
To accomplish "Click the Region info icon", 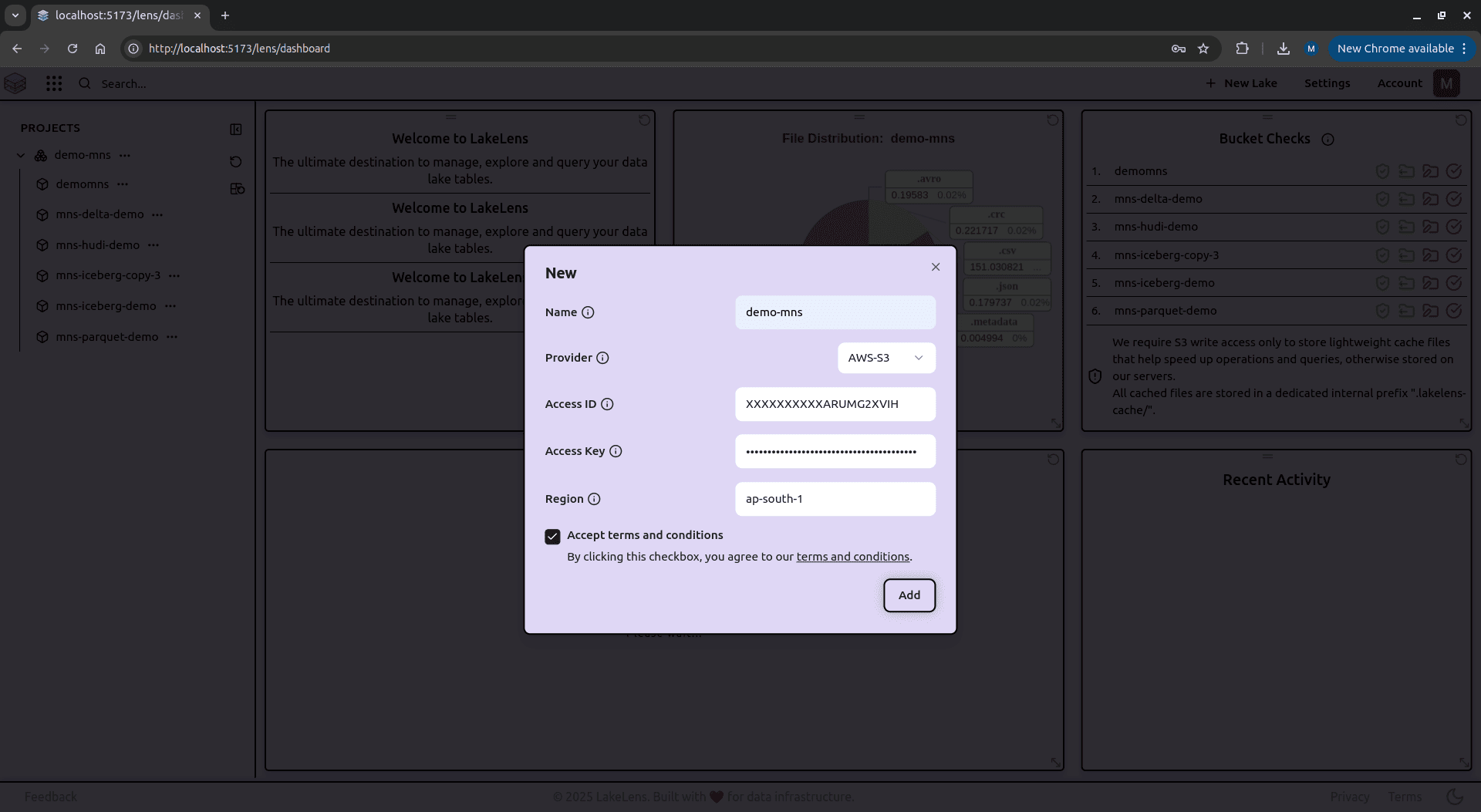I will (x=594, y=499).
